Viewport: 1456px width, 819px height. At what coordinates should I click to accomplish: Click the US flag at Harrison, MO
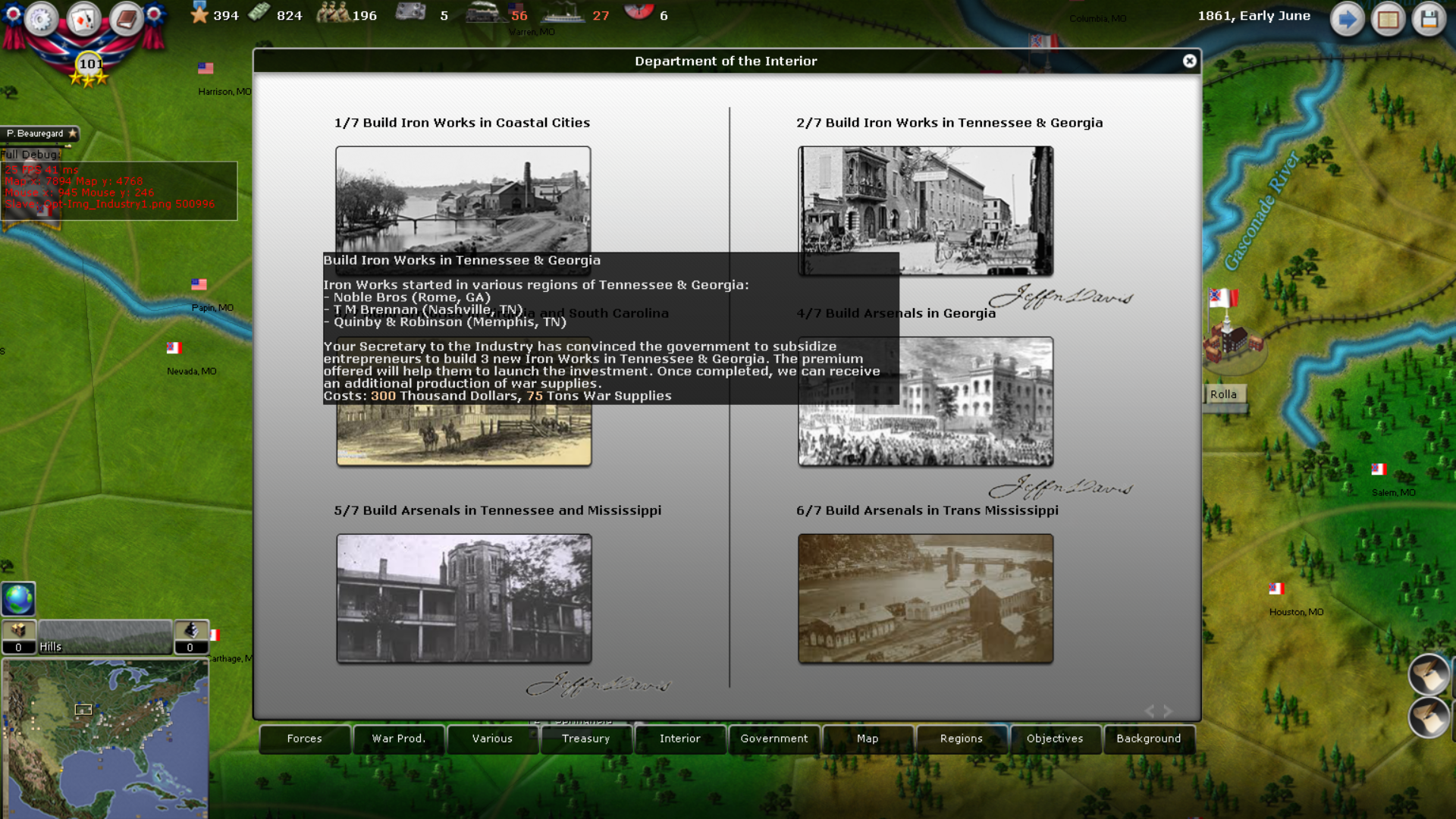(x=206, y=68)
